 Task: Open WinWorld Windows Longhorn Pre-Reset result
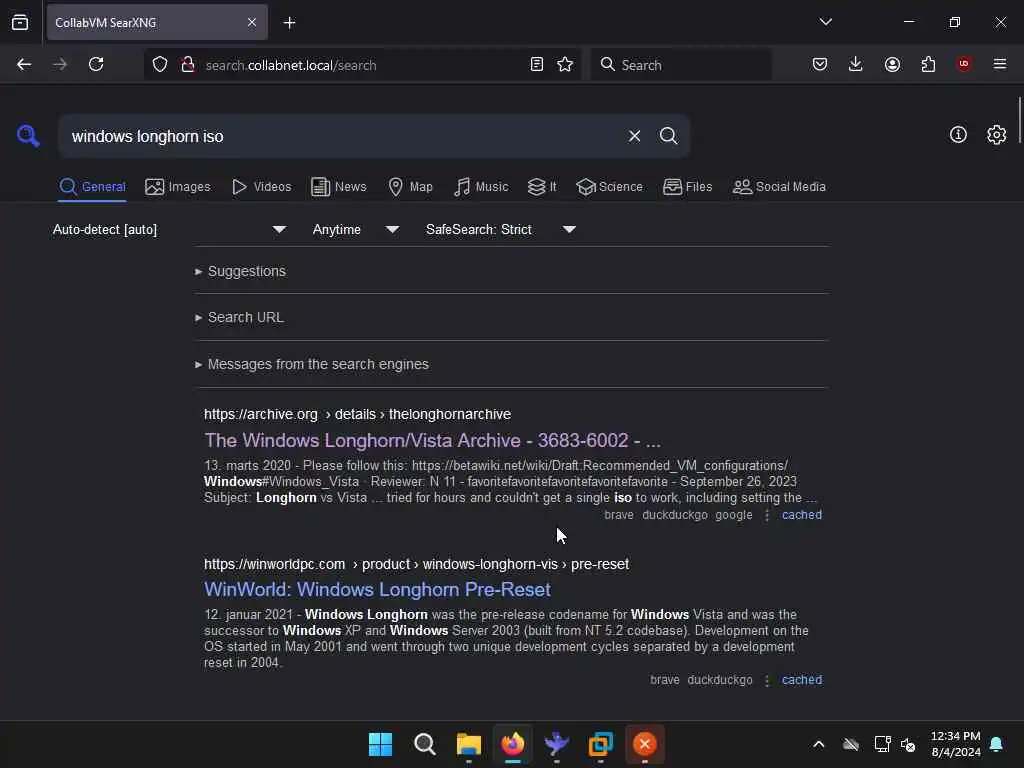(377, 589)
